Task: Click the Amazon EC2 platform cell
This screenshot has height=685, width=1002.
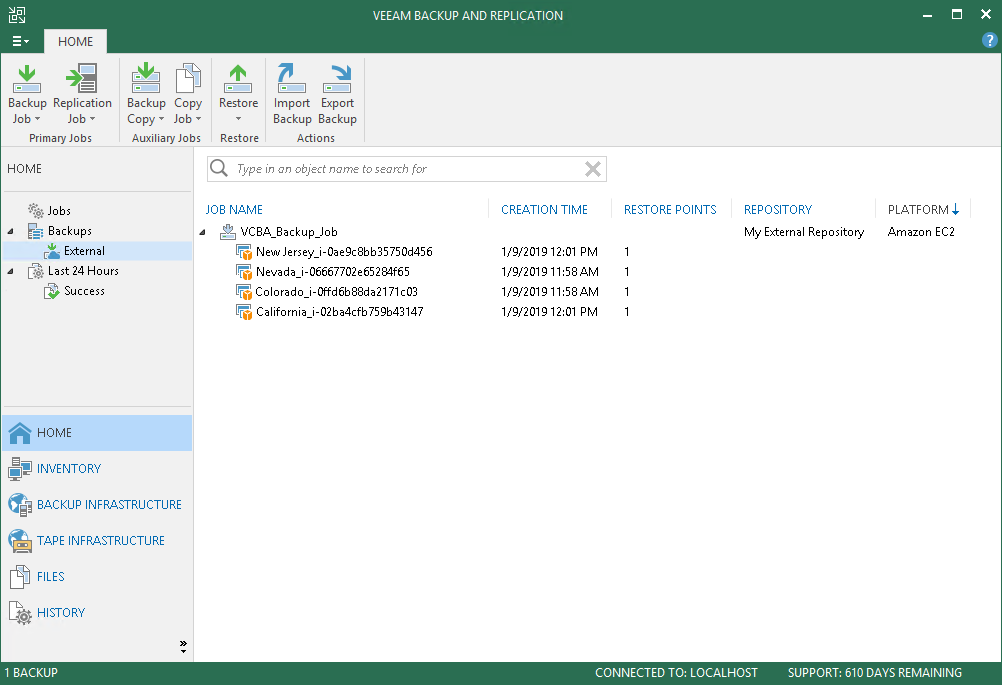Action: 921,232
